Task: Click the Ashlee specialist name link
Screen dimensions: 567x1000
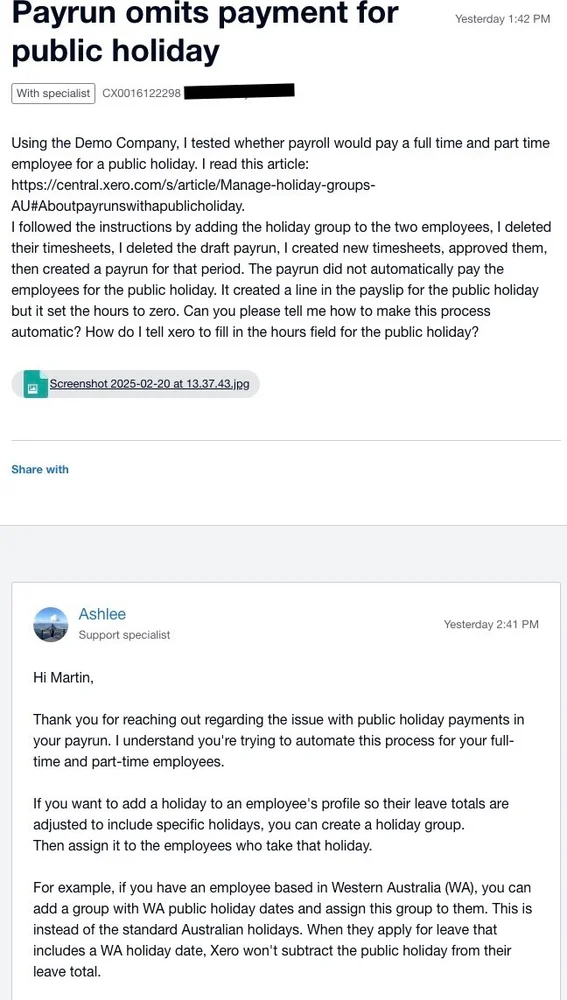Action: click(x=102, y=614)
